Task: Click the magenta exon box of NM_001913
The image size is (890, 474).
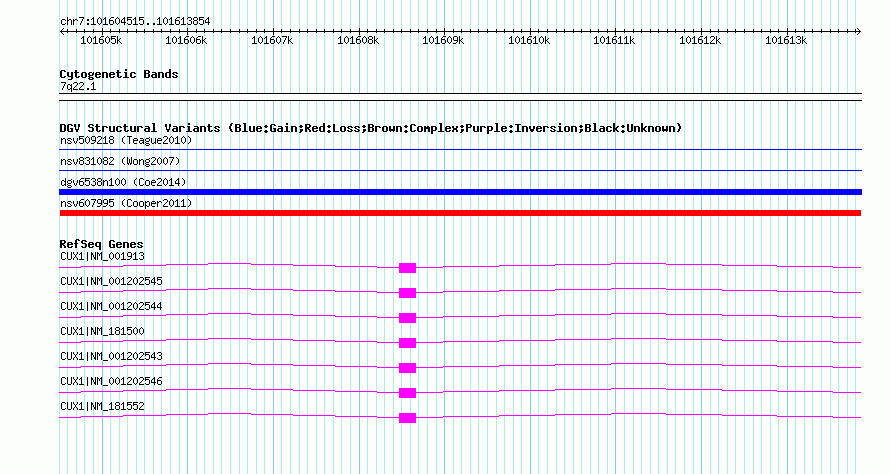Action: coord(408,268)
